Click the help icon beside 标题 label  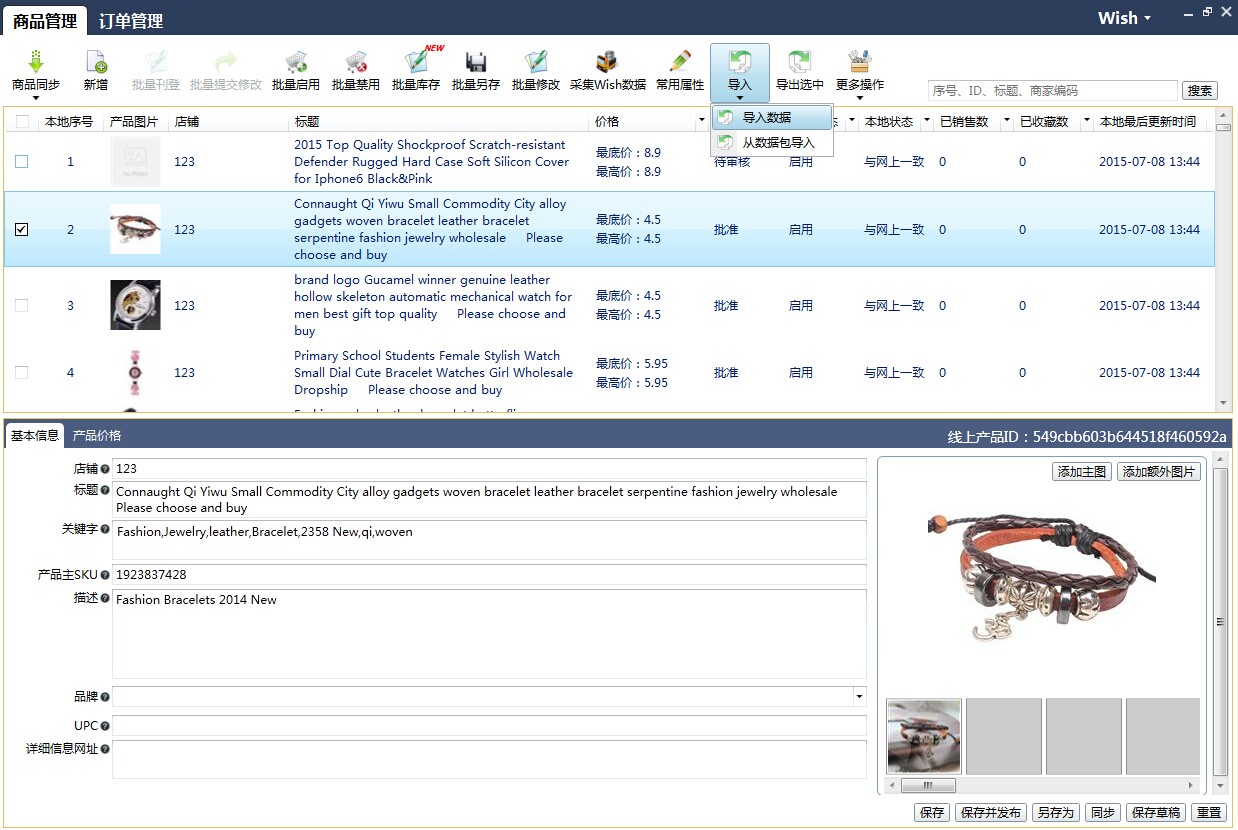105,490
